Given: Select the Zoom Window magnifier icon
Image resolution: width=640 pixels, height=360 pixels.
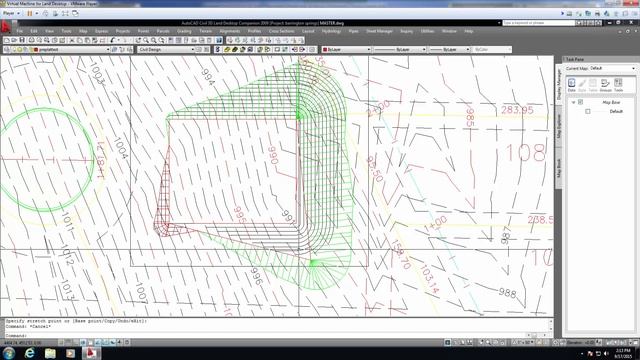Looking at the screenshot, I should click(154, 40).
